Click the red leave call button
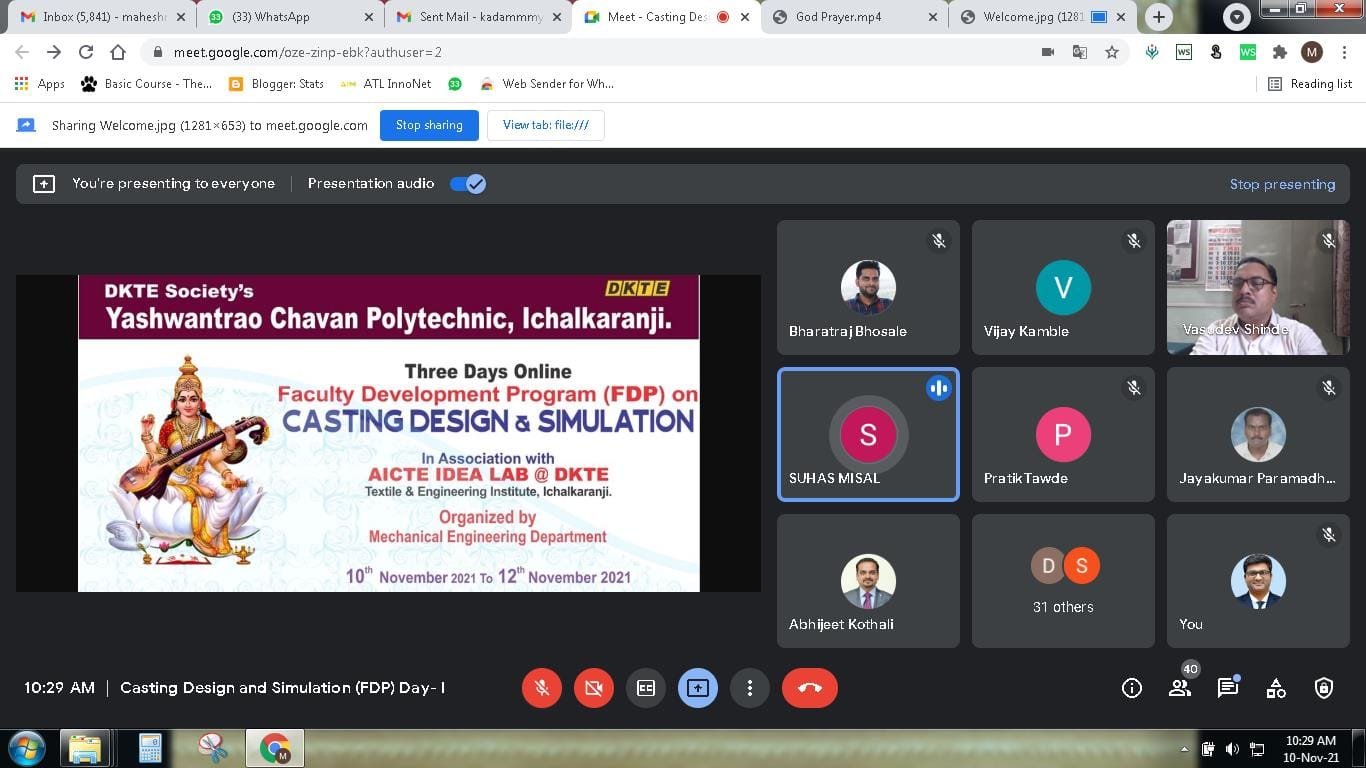 (809, 688)
